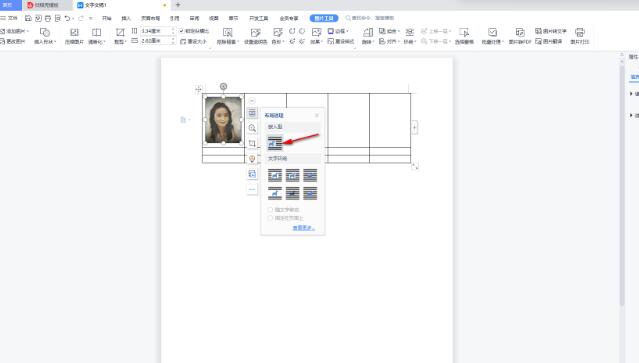
Task: Toggle the Lock Aspect Ratio checkbox
Action: pyautogui.click(x=181, y=31)
